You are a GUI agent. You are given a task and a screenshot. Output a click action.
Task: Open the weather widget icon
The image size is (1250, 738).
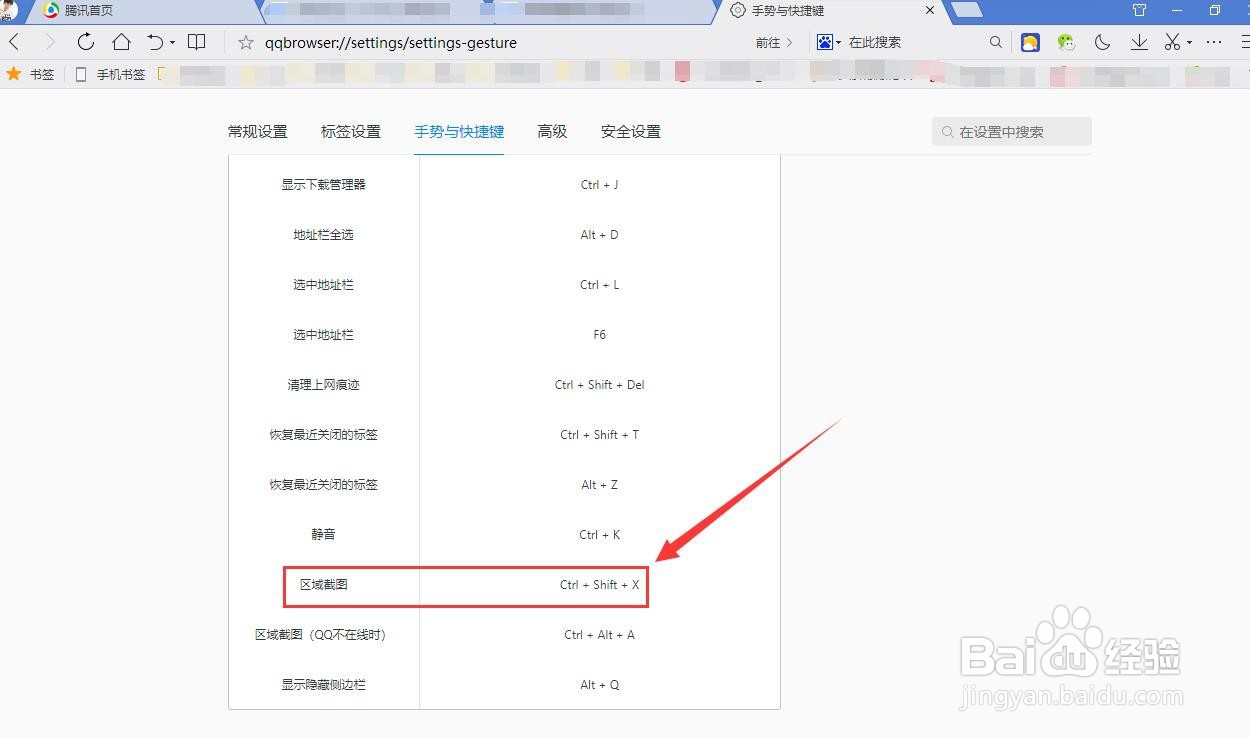click(x=1030, y=43)
